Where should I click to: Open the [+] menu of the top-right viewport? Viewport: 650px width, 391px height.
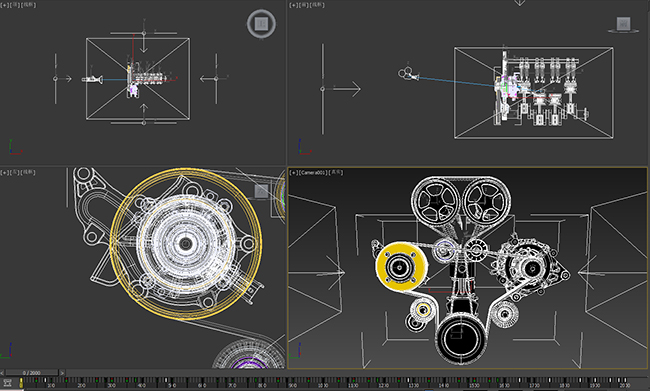click(x=293, y=5)
